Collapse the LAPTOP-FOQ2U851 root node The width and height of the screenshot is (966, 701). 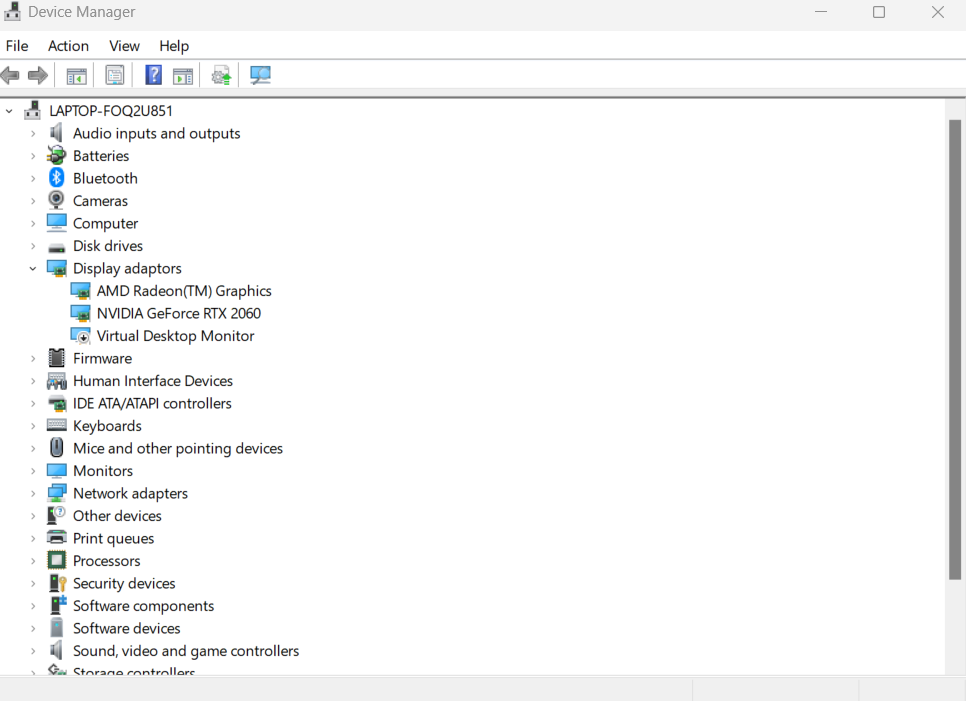[x=9, y=111]
